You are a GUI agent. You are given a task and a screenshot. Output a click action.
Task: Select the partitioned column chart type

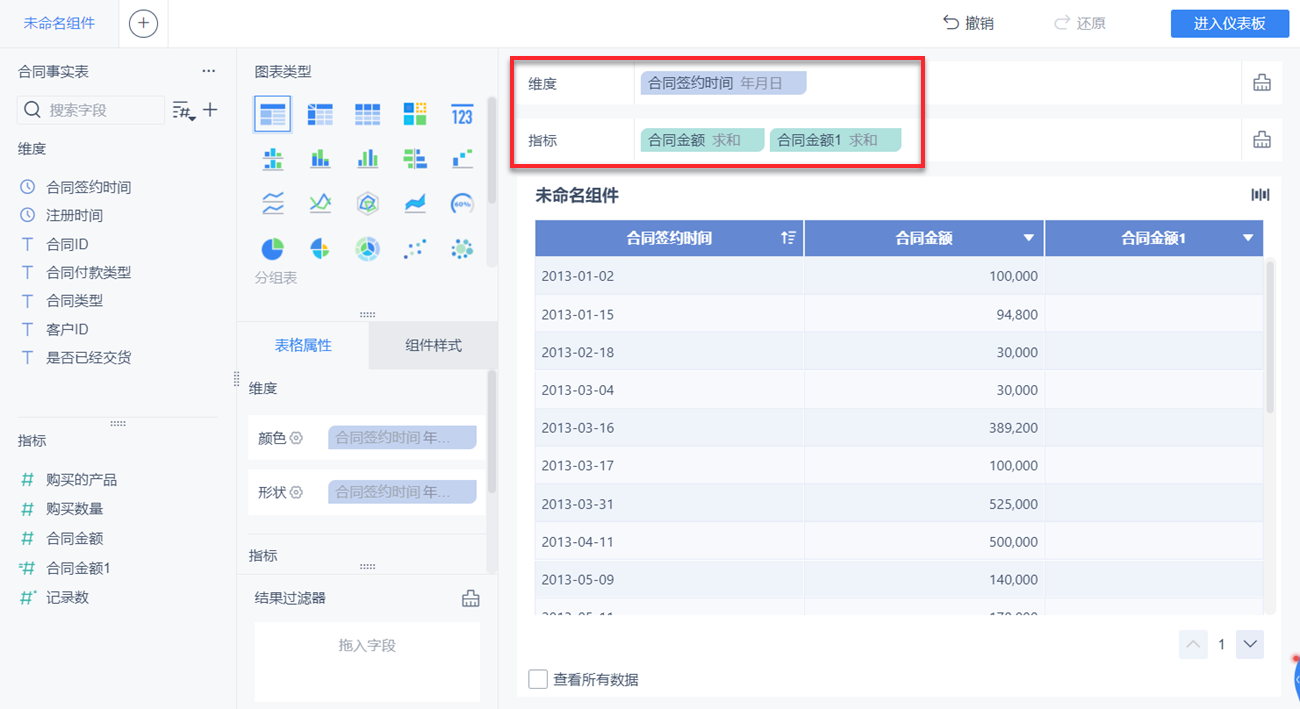coord(272,158)
